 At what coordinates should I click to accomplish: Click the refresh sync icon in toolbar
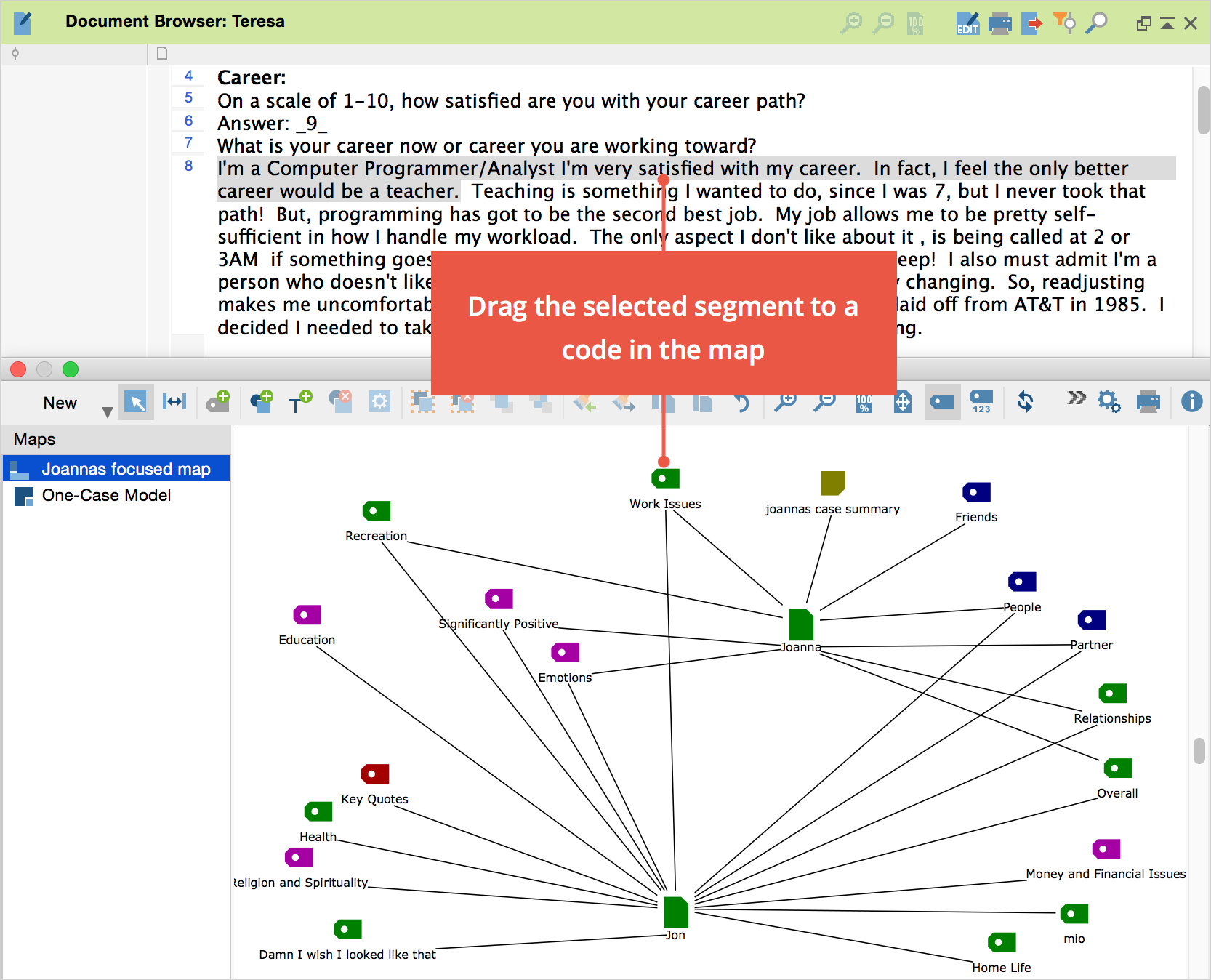pos(1025,402)
